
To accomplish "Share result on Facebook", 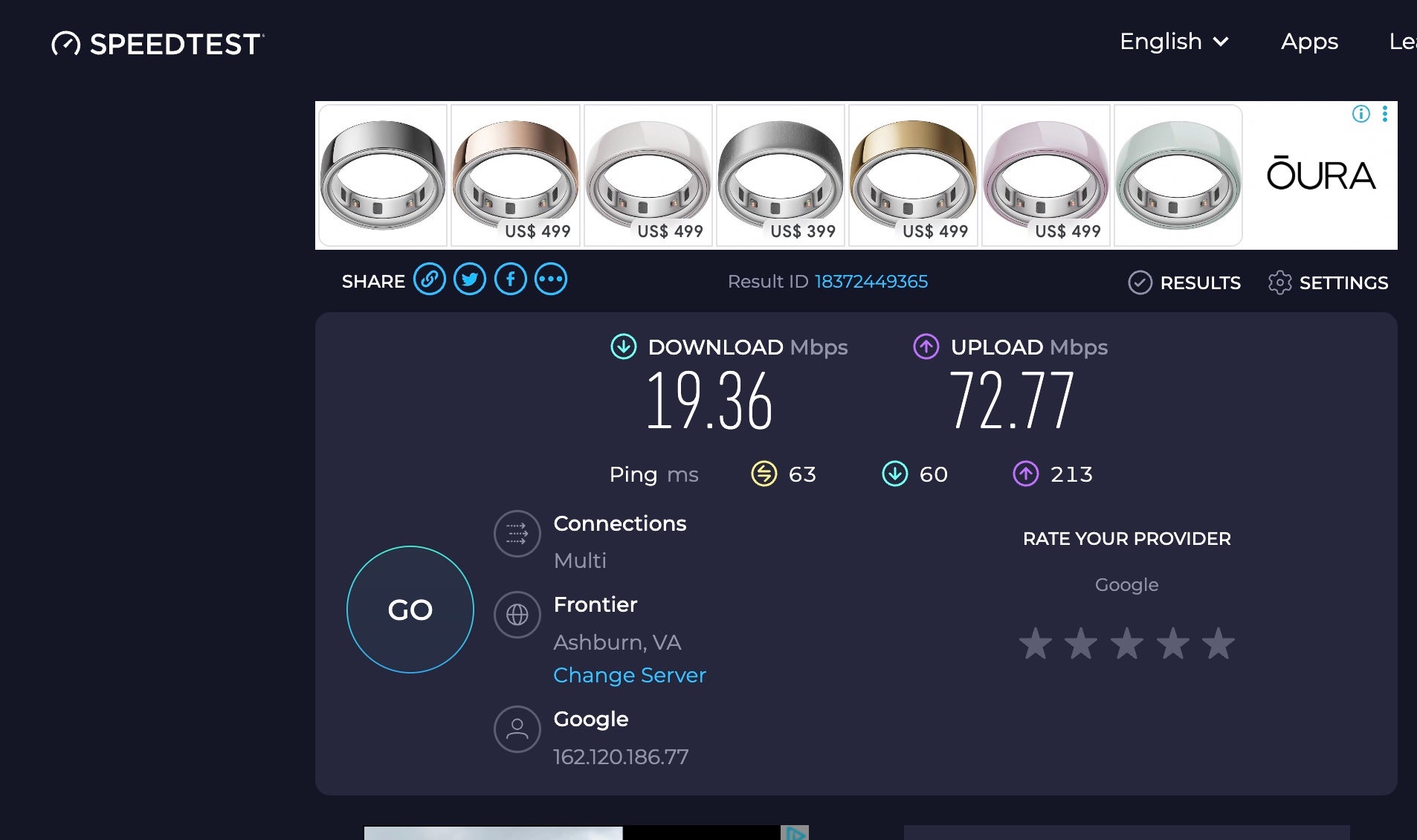I will click(511, 280).
